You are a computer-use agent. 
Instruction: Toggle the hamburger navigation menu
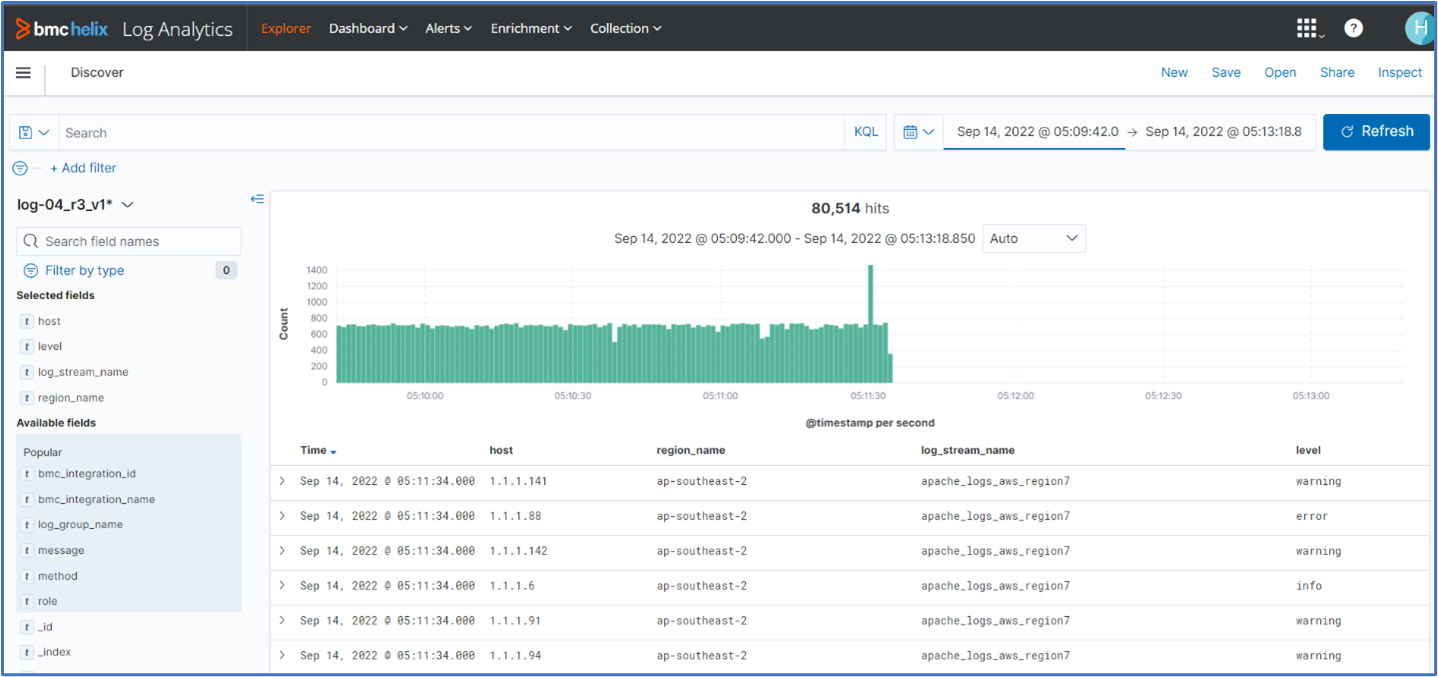(23, 72)
